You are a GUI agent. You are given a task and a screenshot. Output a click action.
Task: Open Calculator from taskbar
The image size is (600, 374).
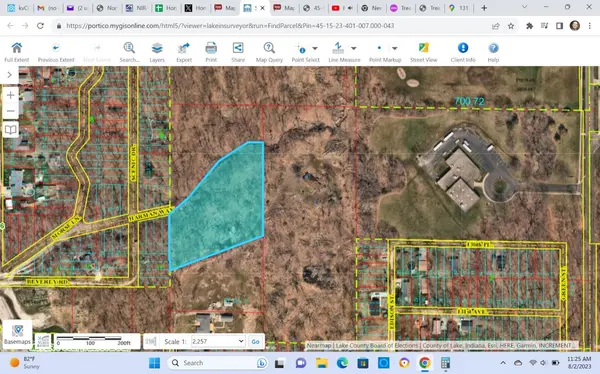445,363
